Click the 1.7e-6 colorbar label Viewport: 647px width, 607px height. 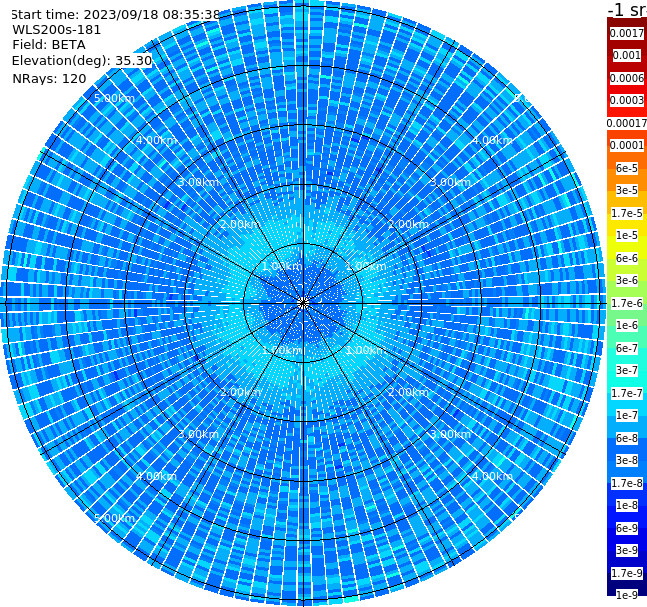pos(627,303)
